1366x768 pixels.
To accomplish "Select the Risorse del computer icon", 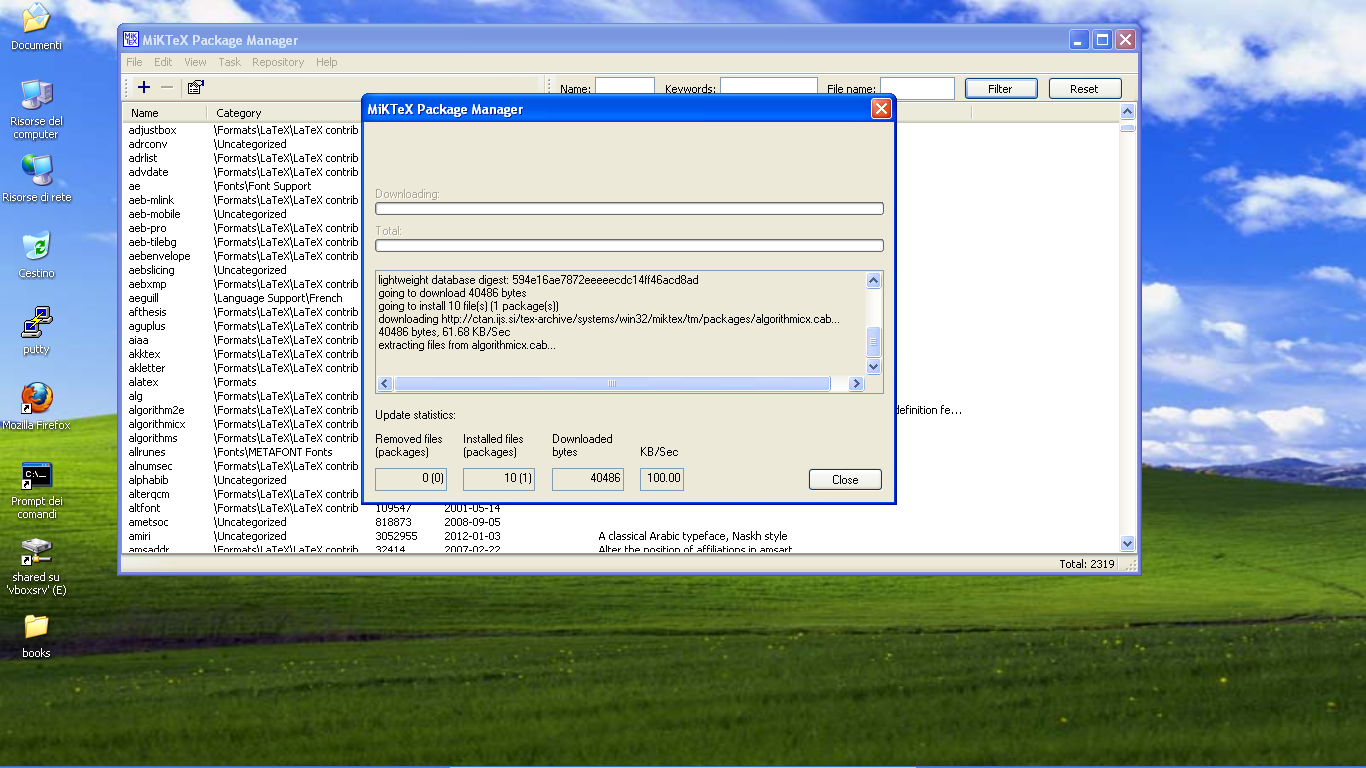I will point(36,109).
